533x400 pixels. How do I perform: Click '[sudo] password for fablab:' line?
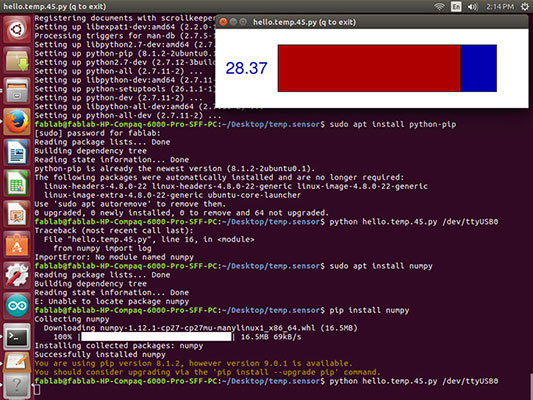coord(97,133)
